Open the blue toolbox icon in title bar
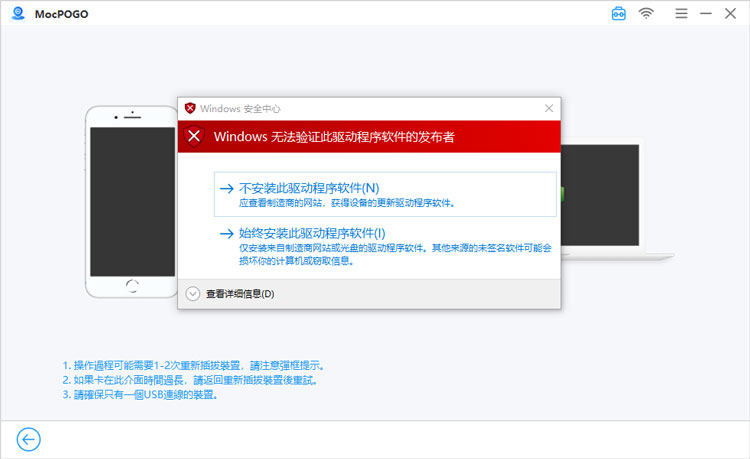This screenshot has height=459, width=750. pyautogui.click(x=619, y=13)
